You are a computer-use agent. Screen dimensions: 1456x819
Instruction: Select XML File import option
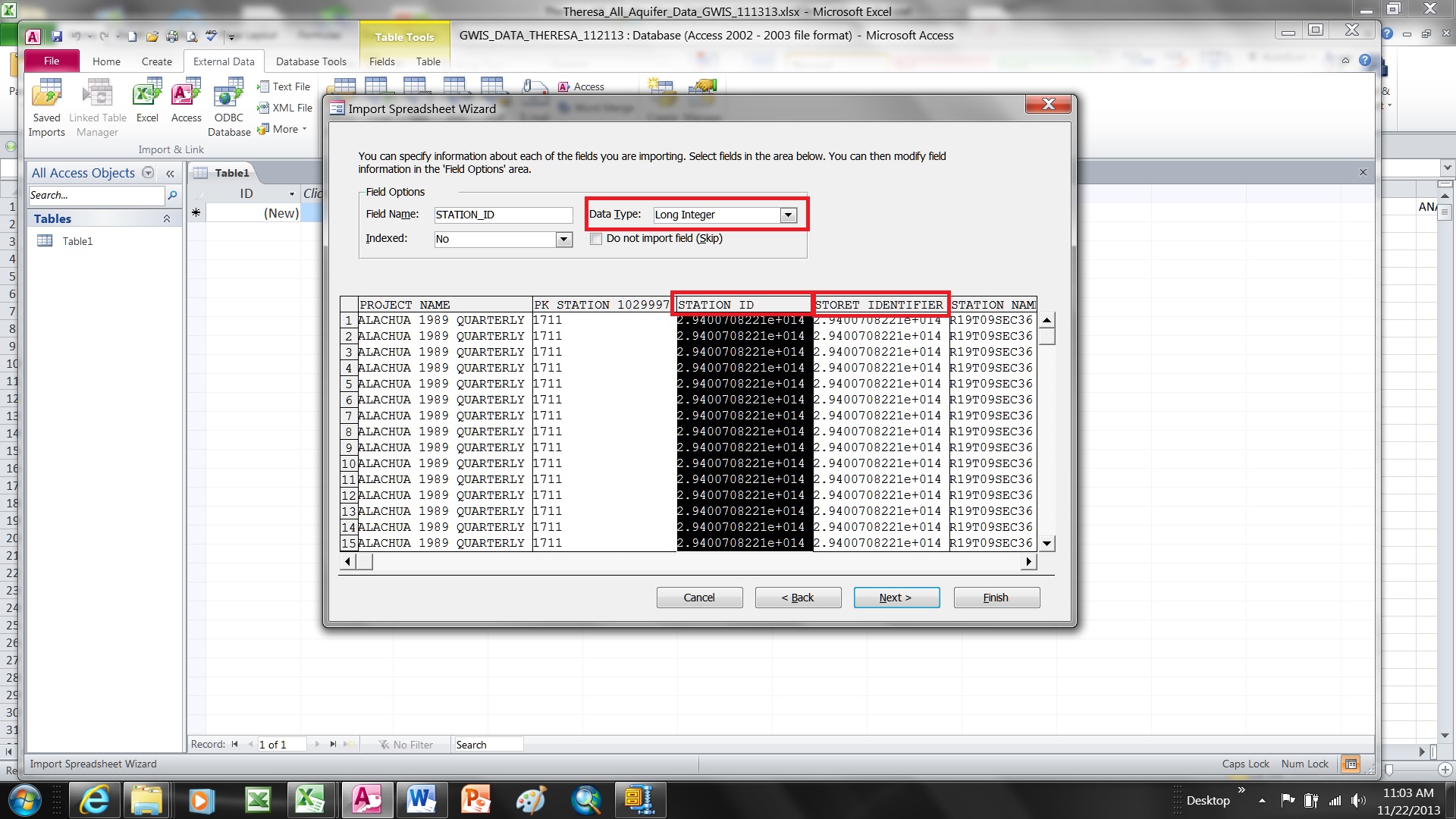coord(284,108)
